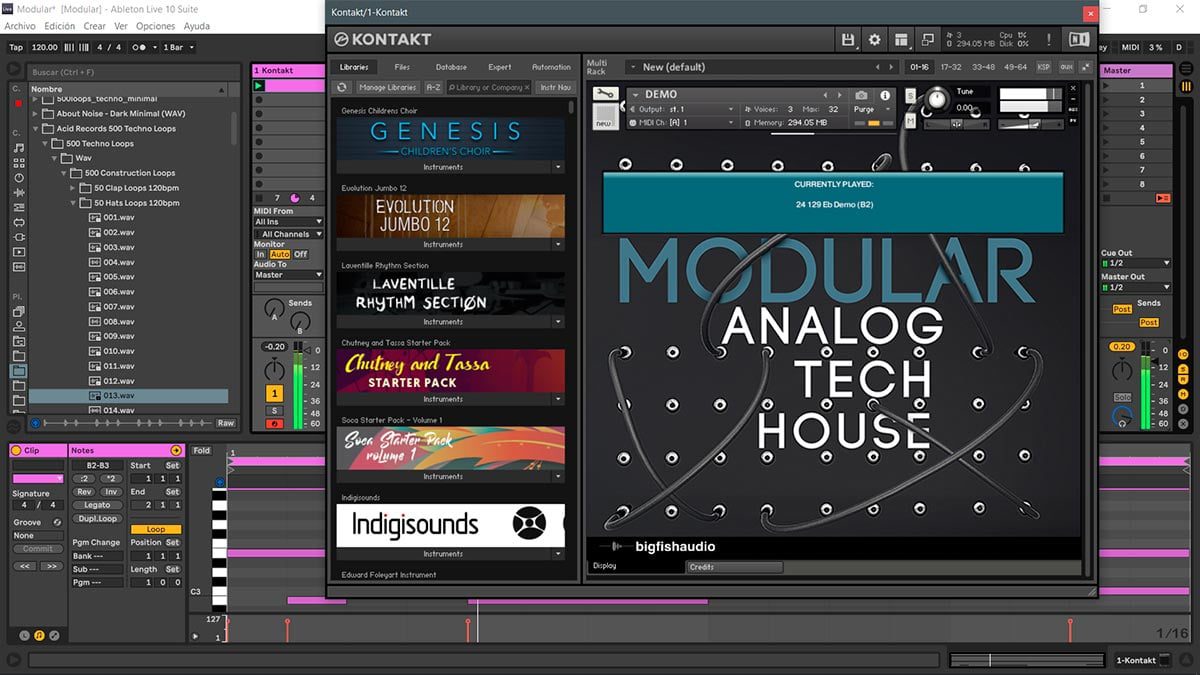Toggle the Raw button in browser preview

[x=226, y=423]
